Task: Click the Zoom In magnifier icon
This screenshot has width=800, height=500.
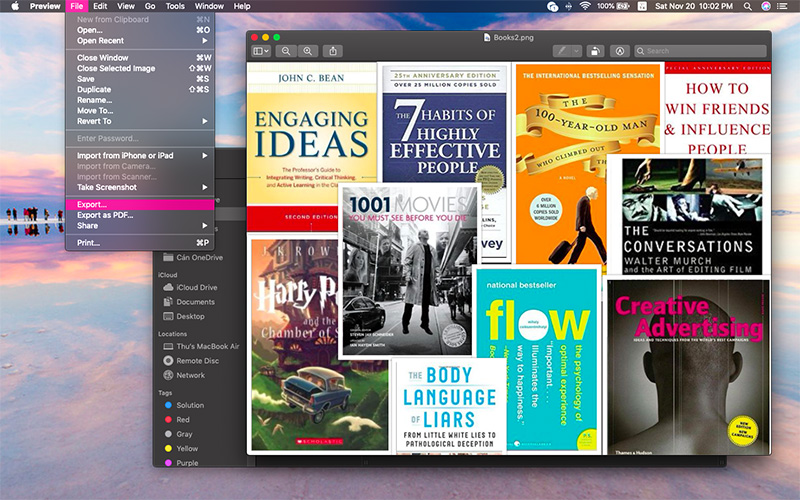Action: click(x=307, y=51)
